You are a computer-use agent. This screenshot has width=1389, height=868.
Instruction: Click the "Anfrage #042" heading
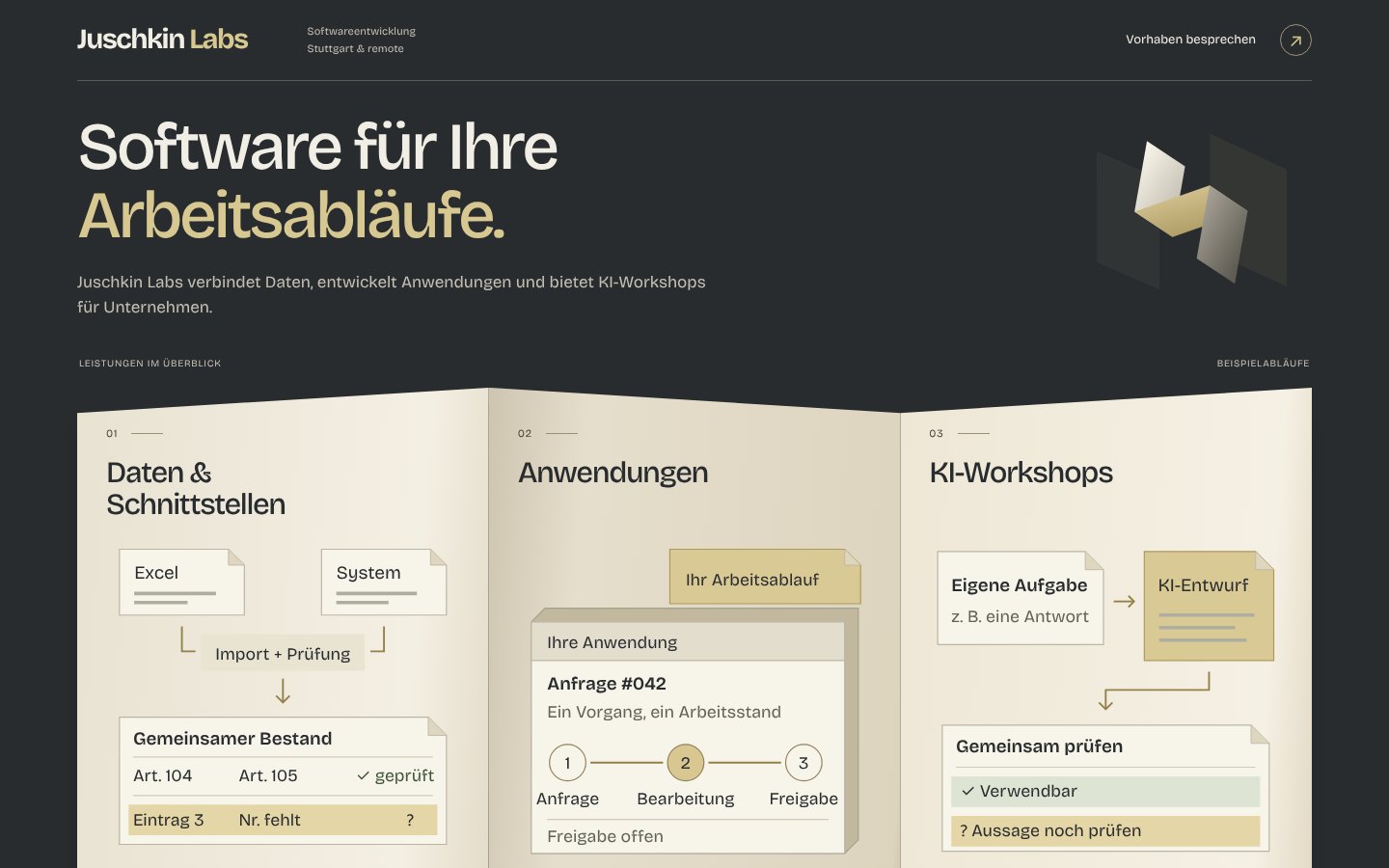coord(607,684)
